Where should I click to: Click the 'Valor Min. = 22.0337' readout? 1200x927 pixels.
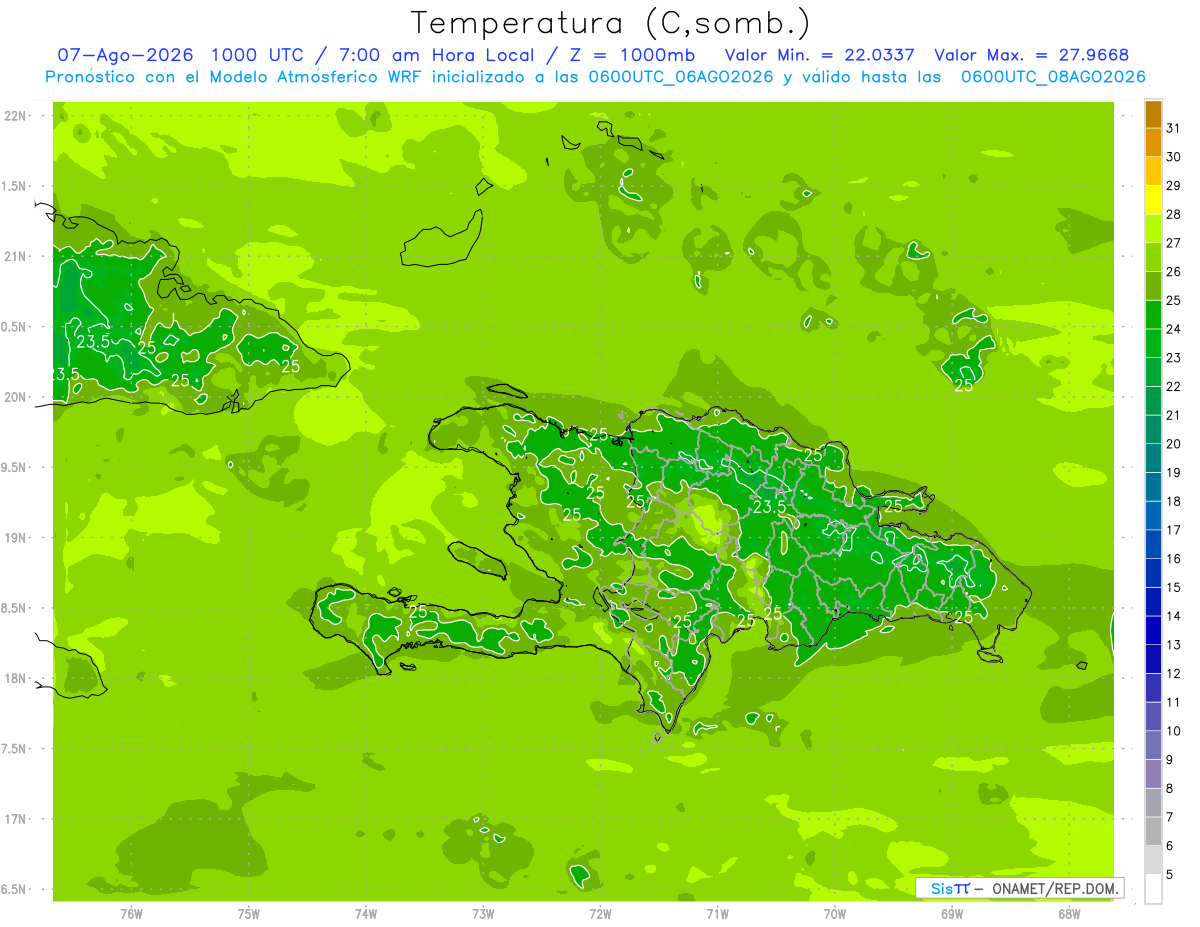click(820, 55)
